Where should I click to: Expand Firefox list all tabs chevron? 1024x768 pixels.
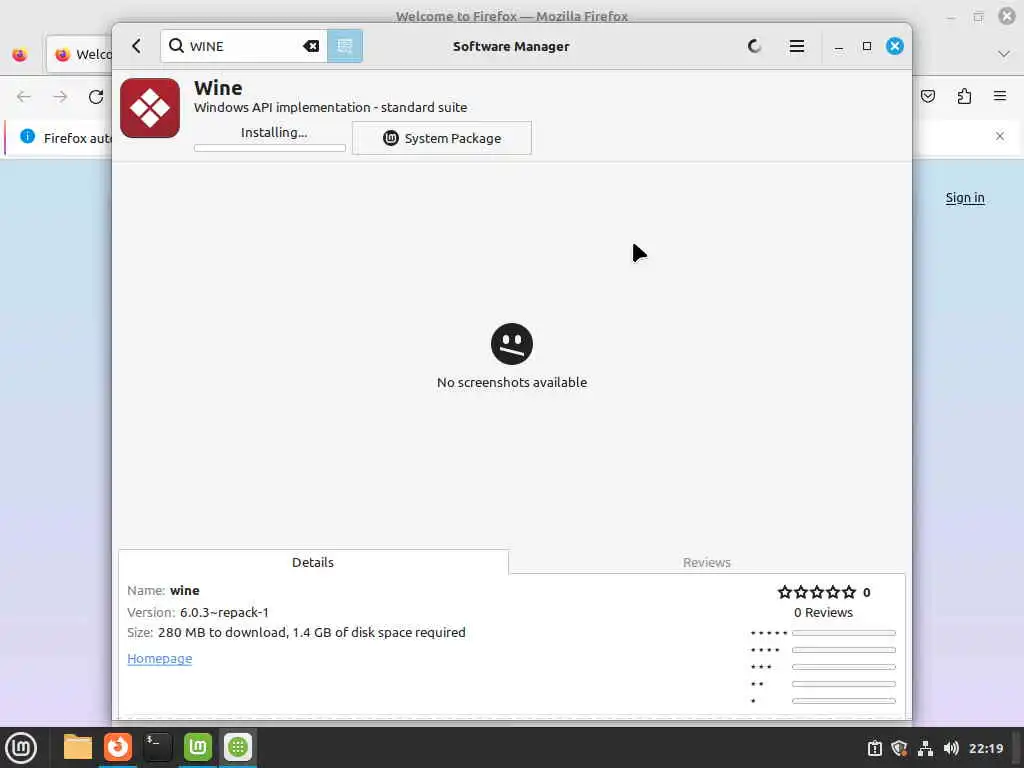click(x=1004, y=54)
